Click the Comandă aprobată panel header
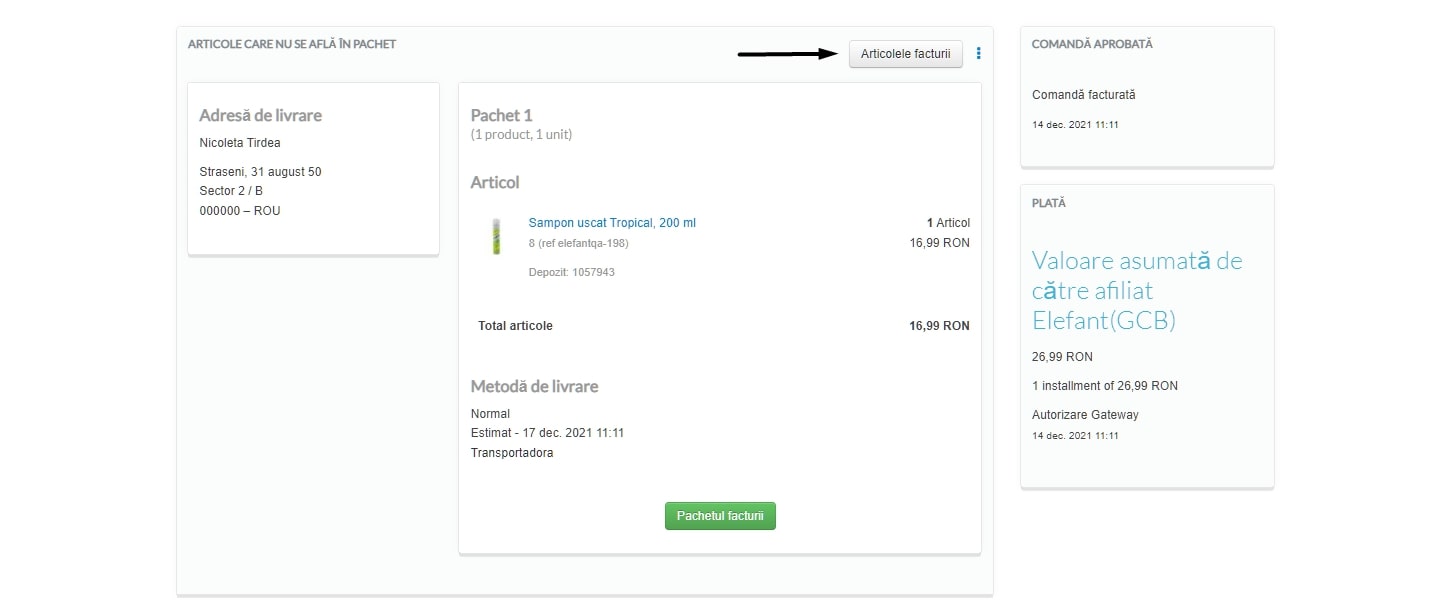1447x607 pixels. pos(1092,44)
